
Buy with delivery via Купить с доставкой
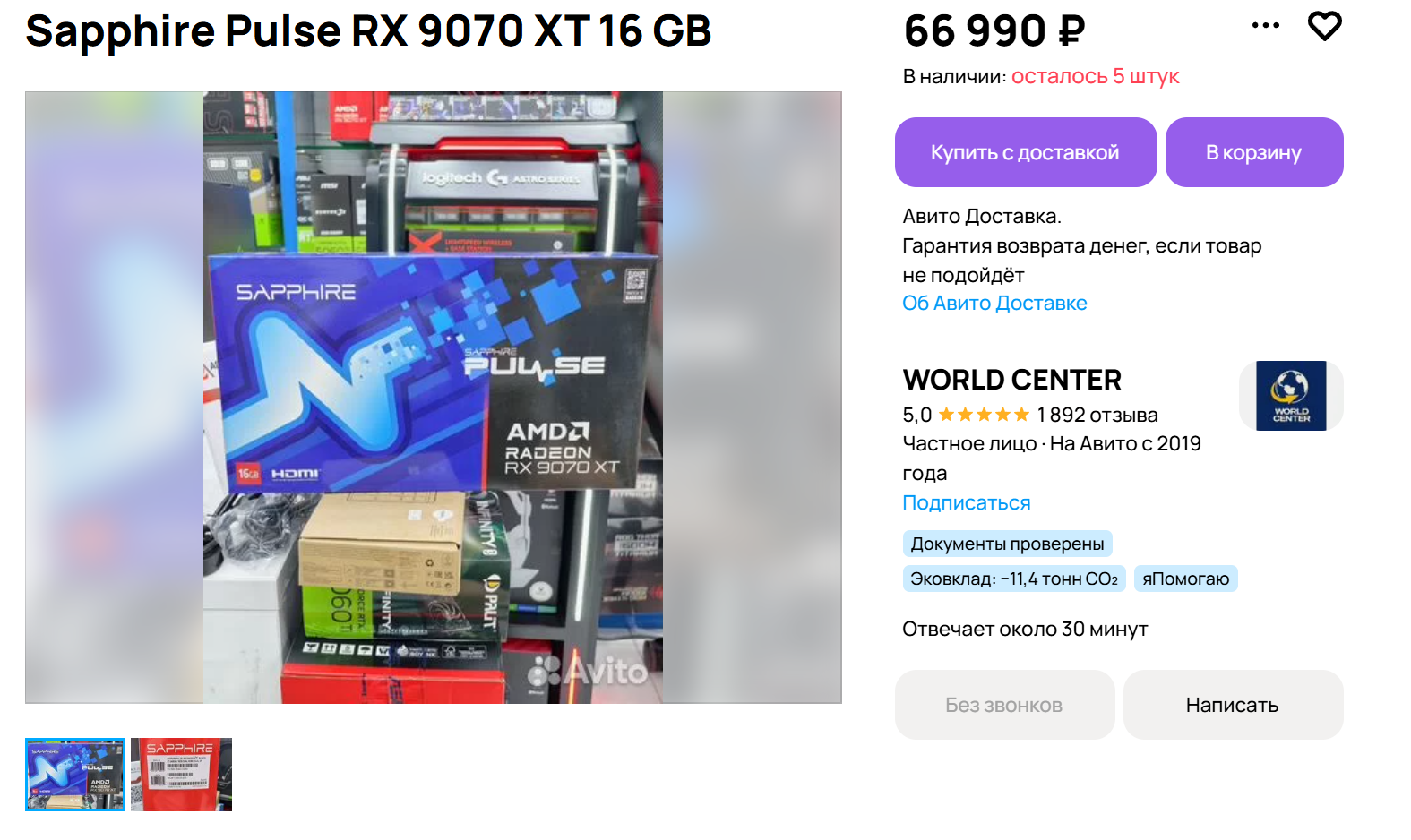(1026, 152)
